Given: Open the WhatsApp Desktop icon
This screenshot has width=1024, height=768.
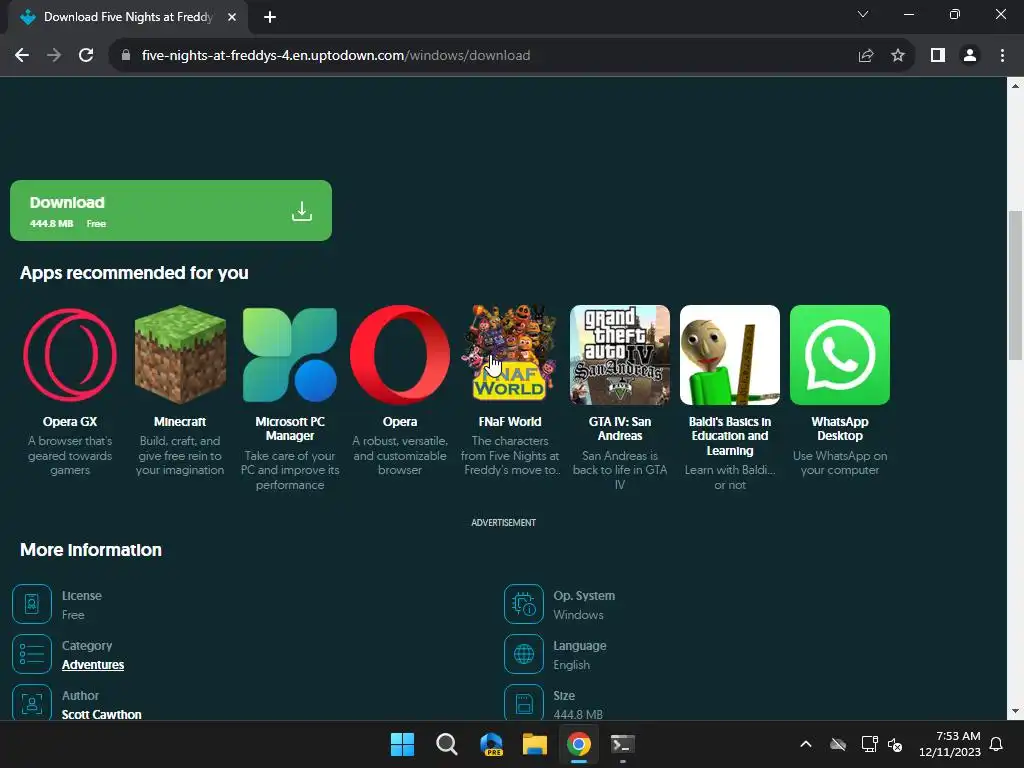Looking at the screenshot, I should pos(840,355).
